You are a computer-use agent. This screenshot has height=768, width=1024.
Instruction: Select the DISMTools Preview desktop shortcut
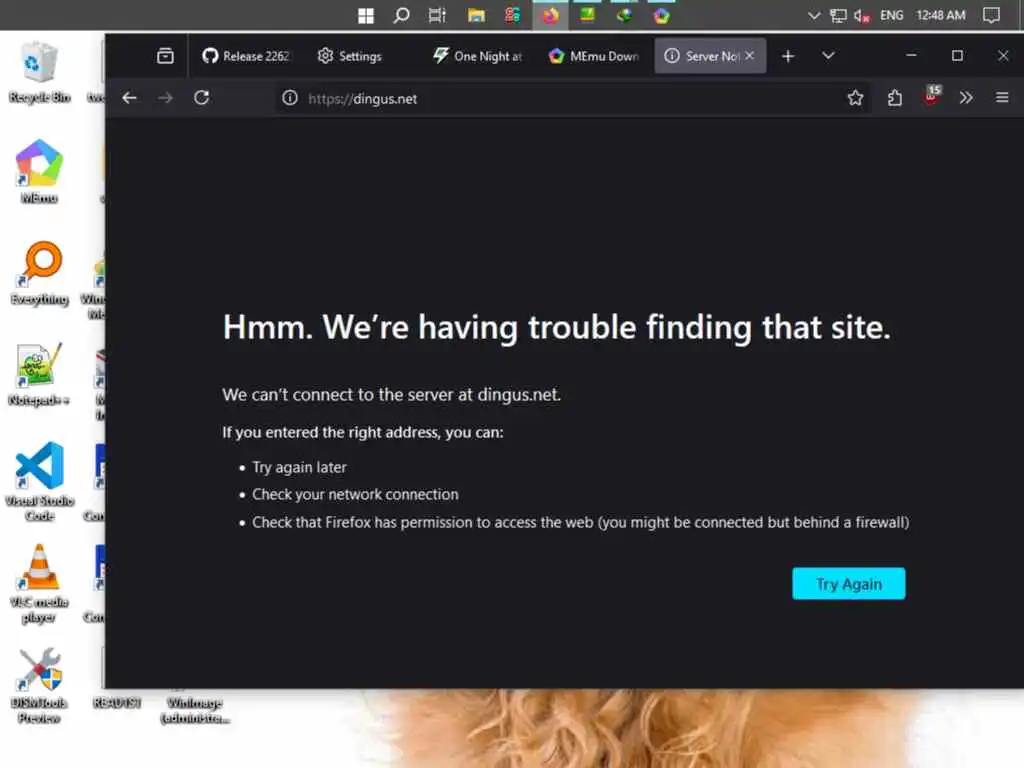point(39,686)
